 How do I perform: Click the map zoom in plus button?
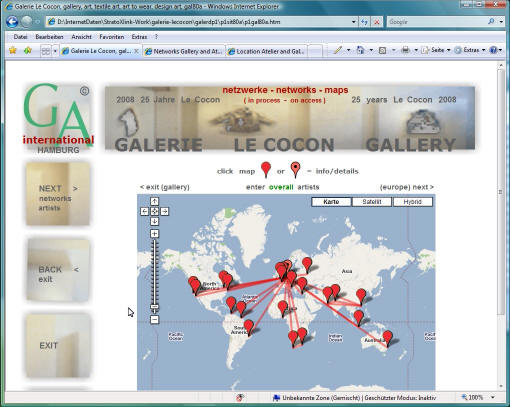click(x=154, y=234)
